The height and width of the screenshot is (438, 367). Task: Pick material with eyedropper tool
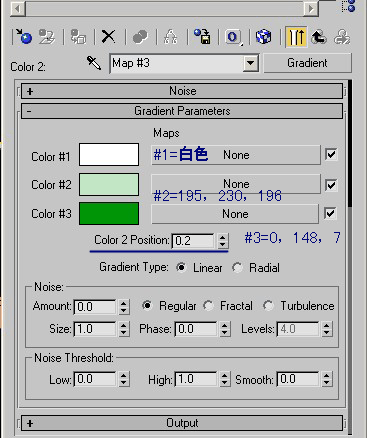pyautogui.click(x=94, y=63)
